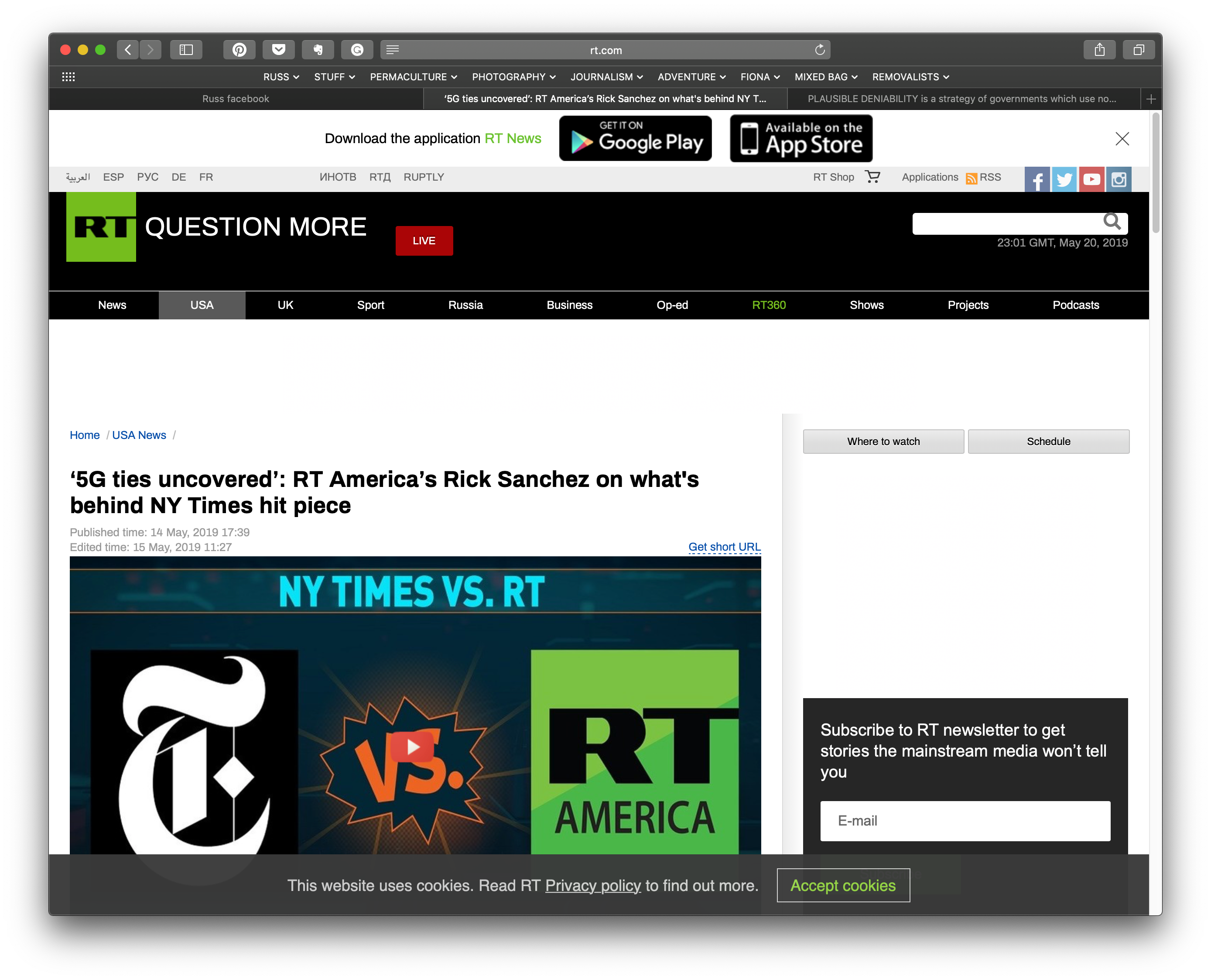Click the Grammarly extension icon
This screenshot has height=980, width=1211.
(x=357, y=50)
